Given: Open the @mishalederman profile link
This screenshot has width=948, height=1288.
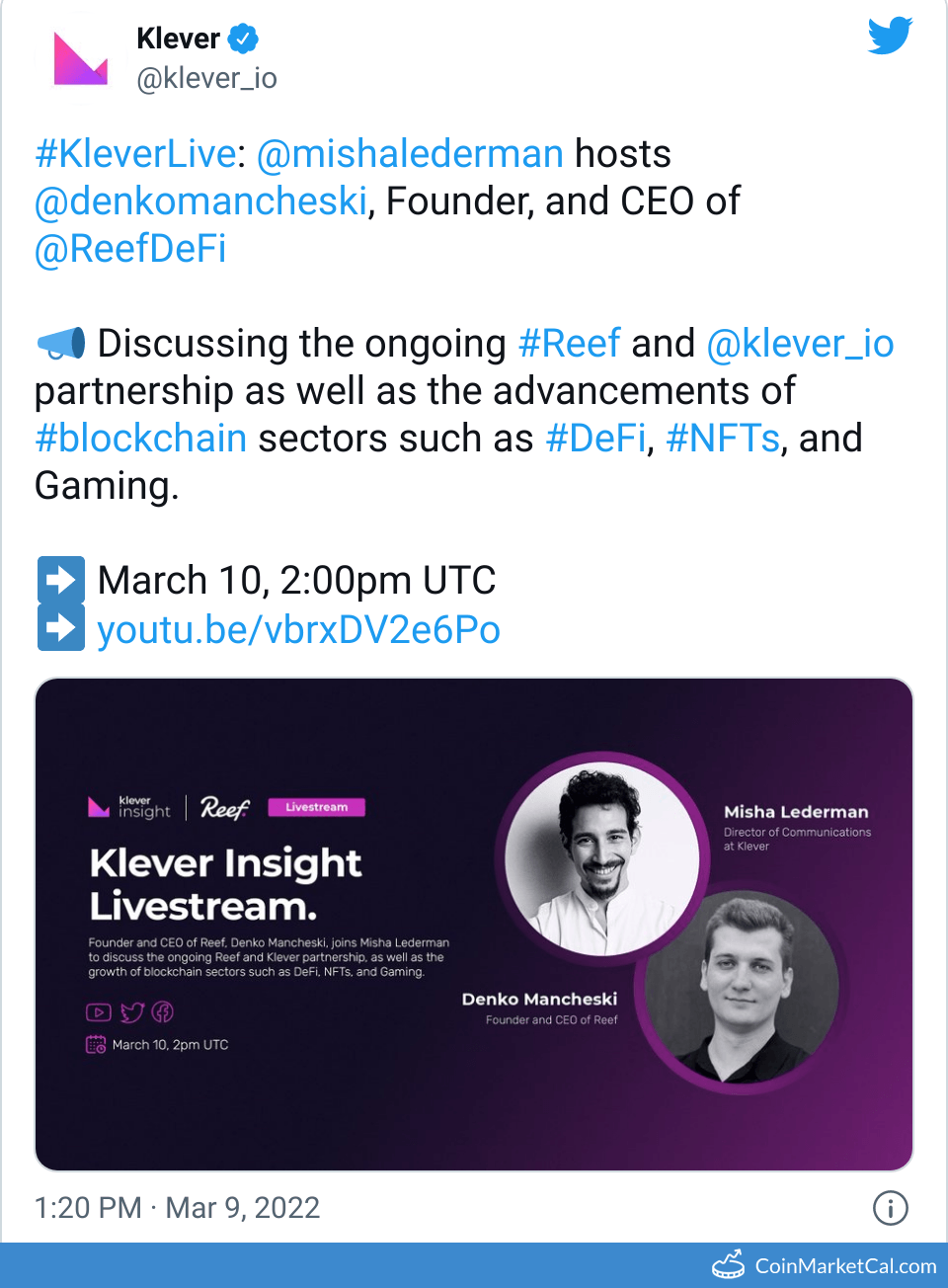Looking at the screenshot, I should click(x=411, y=153).
